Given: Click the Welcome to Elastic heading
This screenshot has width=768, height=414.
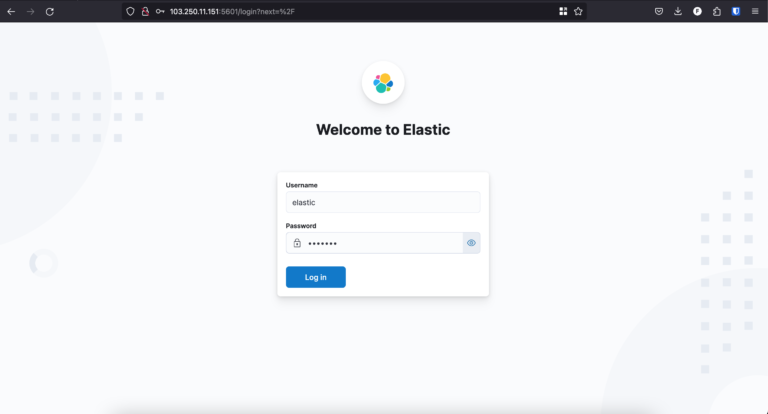Looking at the screenshot, I should 383,130.
